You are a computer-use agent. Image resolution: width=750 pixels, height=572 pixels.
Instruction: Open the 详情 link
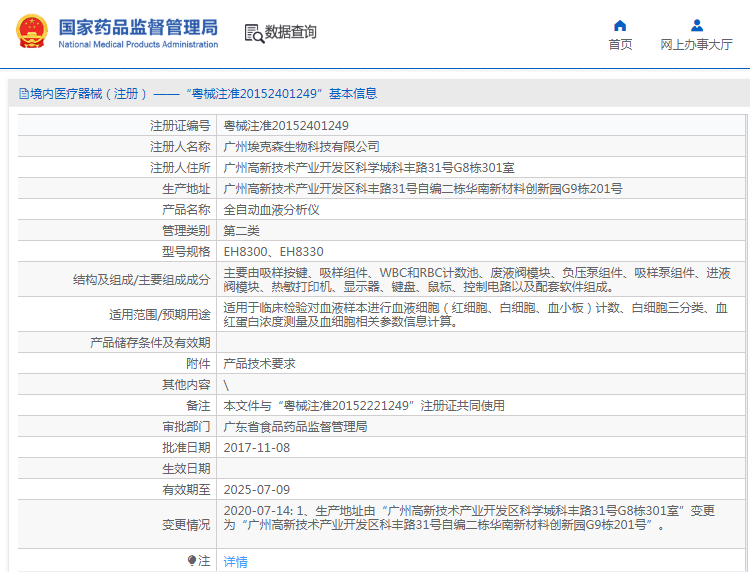point(235,562)
